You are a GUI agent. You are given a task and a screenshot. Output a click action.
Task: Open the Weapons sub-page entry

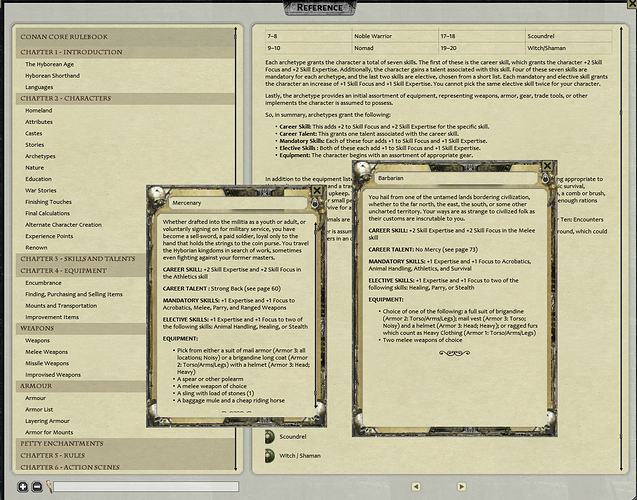37,340
